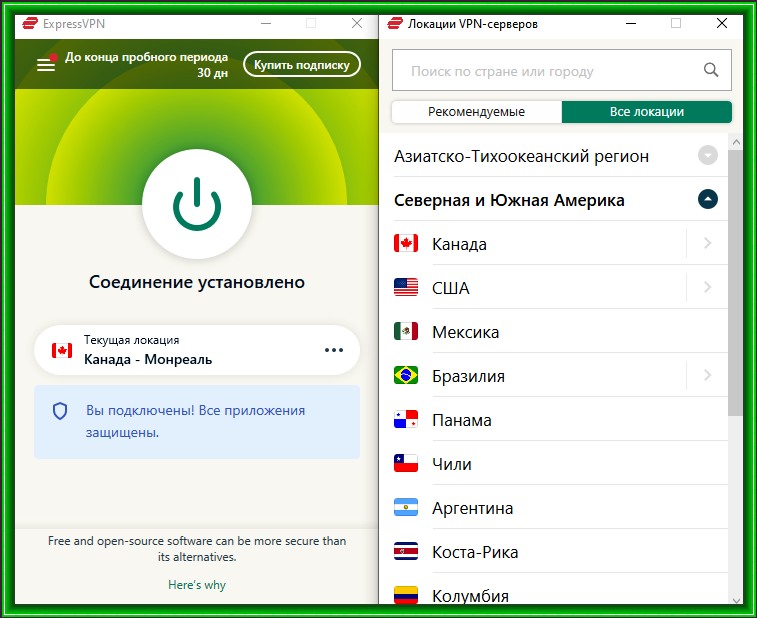This screenshot has height=618, width=757.
Task: Click the shield icon in connected message
Action: (60, 411)
